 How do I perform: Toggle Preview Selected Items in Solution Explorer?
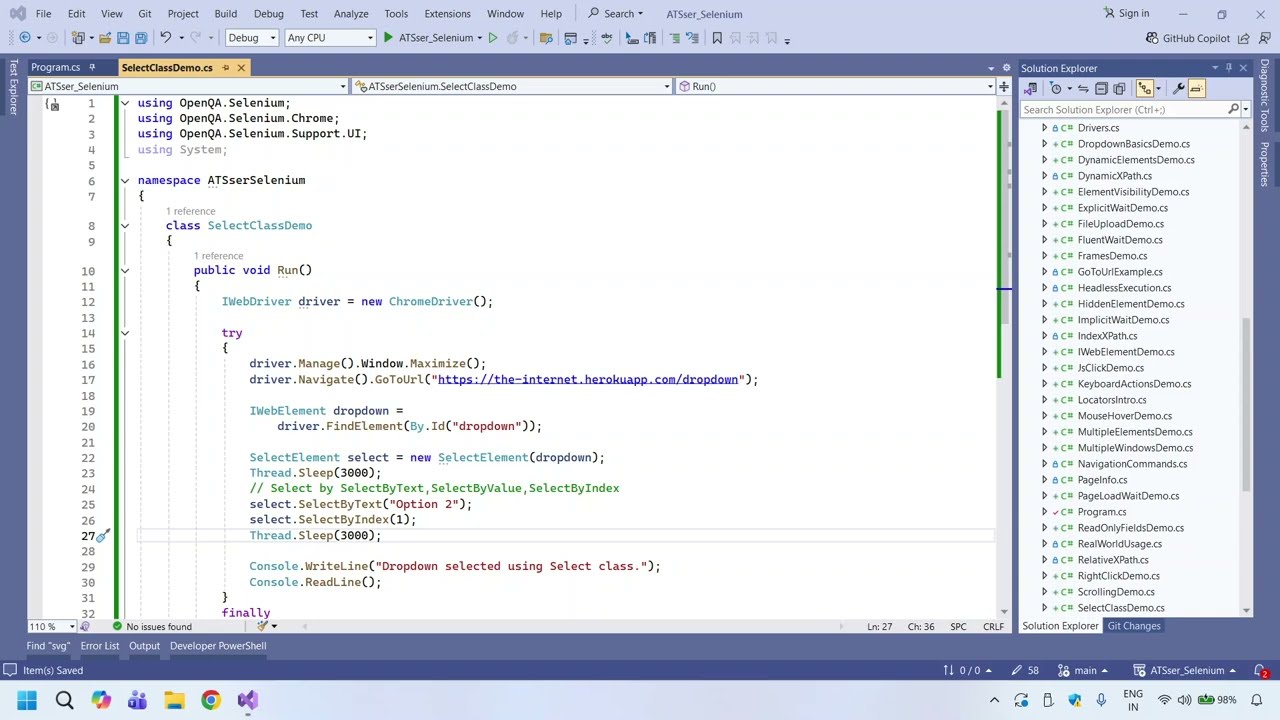(1196, 88)
